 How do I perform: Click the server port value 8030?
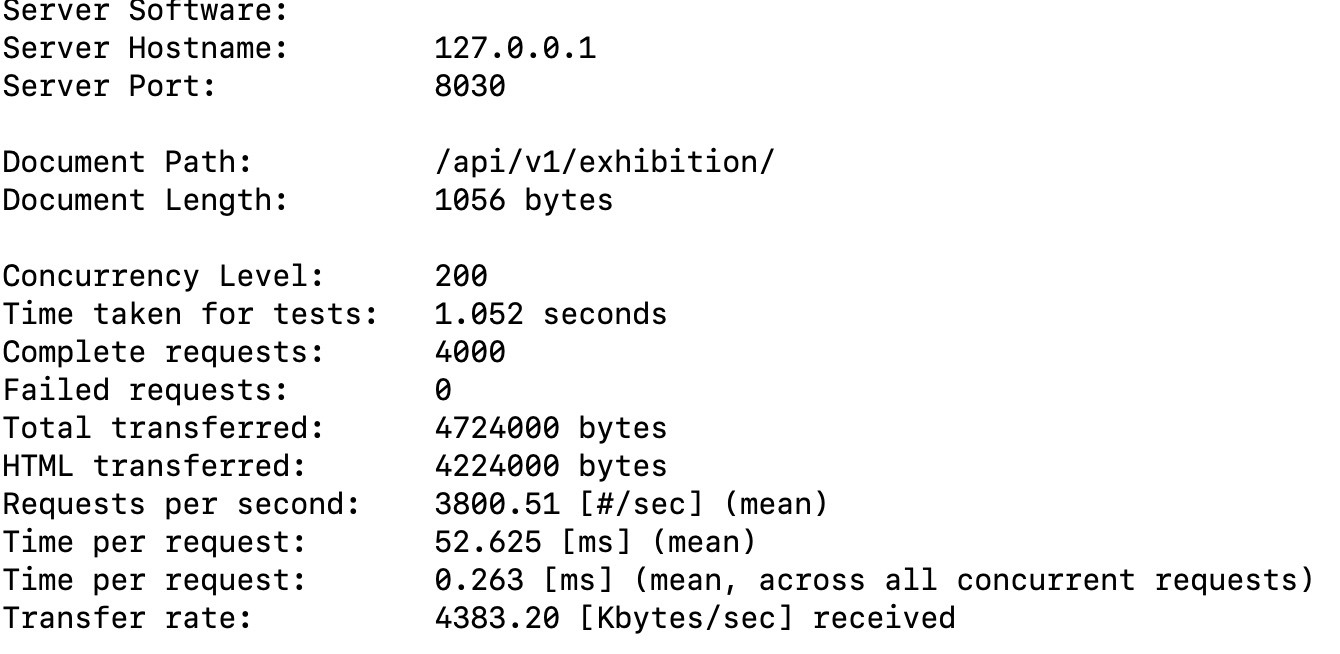point(470,86)
